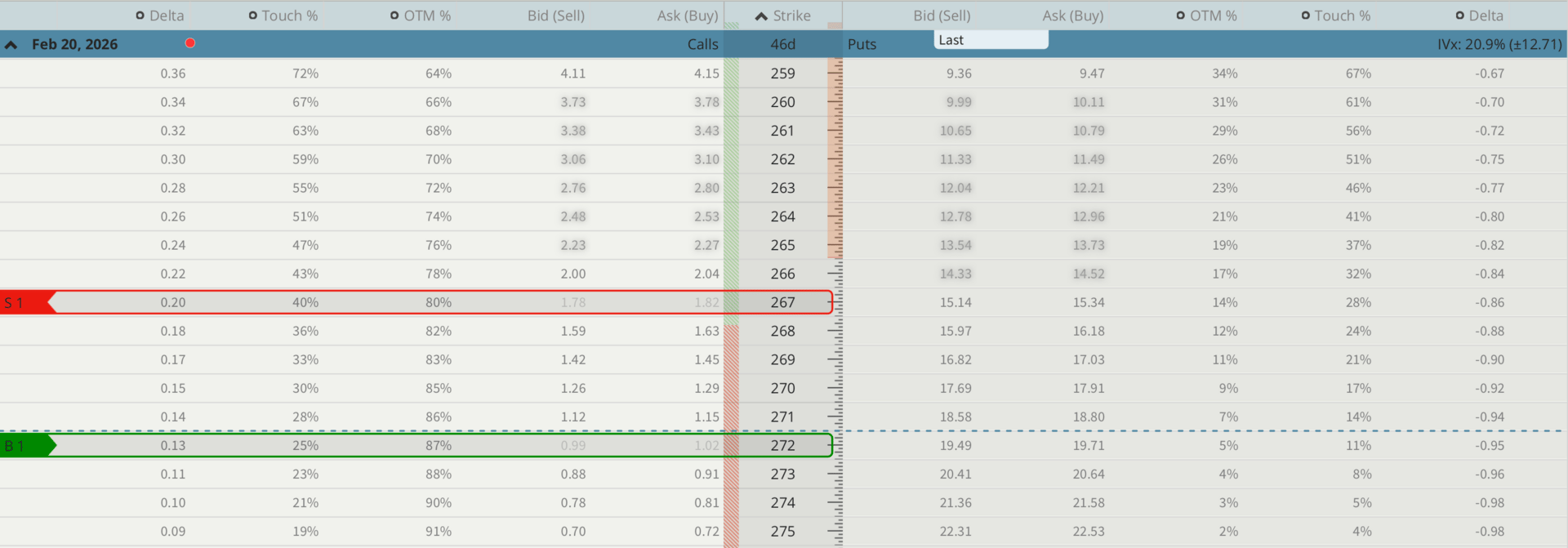Click put delta -0.67 in the 259 row
The image size is (1568, 548).
point(1490,74)
